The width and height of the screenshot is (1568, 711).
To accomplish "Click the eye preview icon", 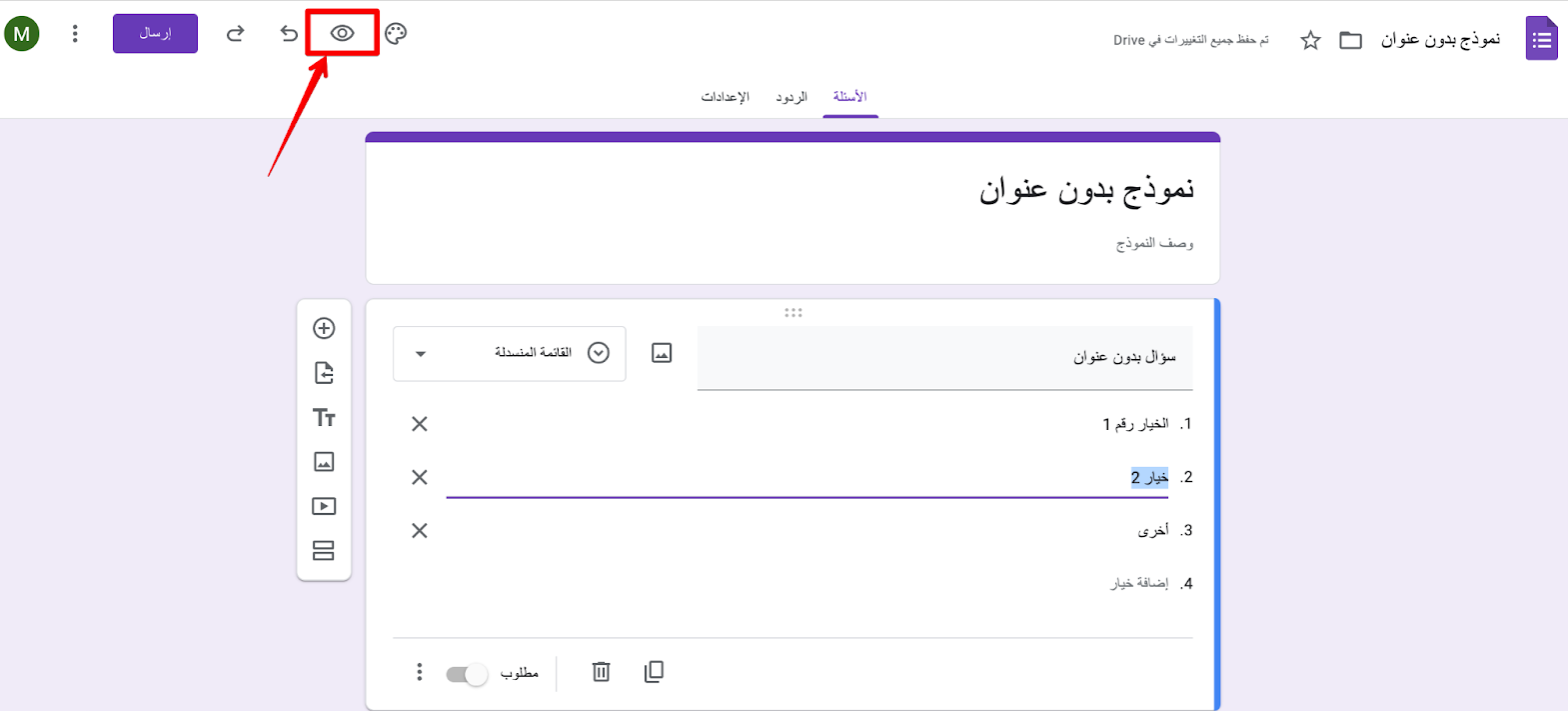I will coord(342,33).
